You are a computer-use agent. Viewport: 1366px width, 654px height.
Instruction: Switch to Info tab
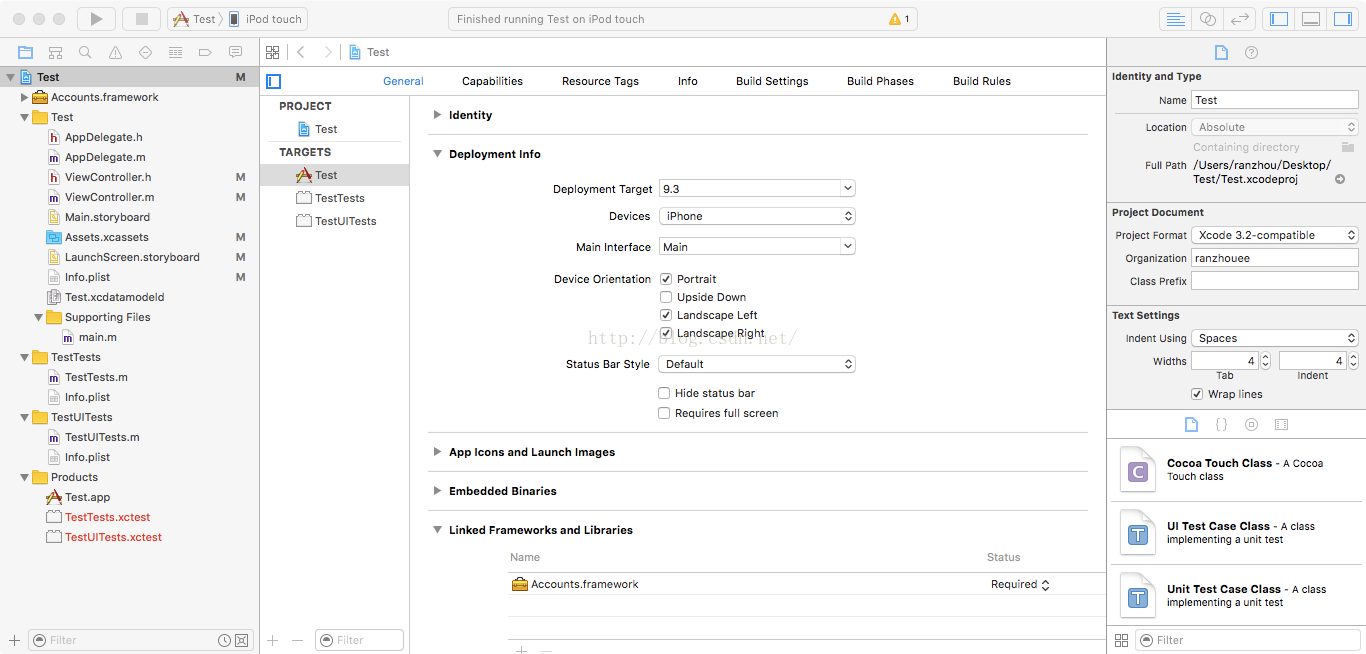click(688, 81)
